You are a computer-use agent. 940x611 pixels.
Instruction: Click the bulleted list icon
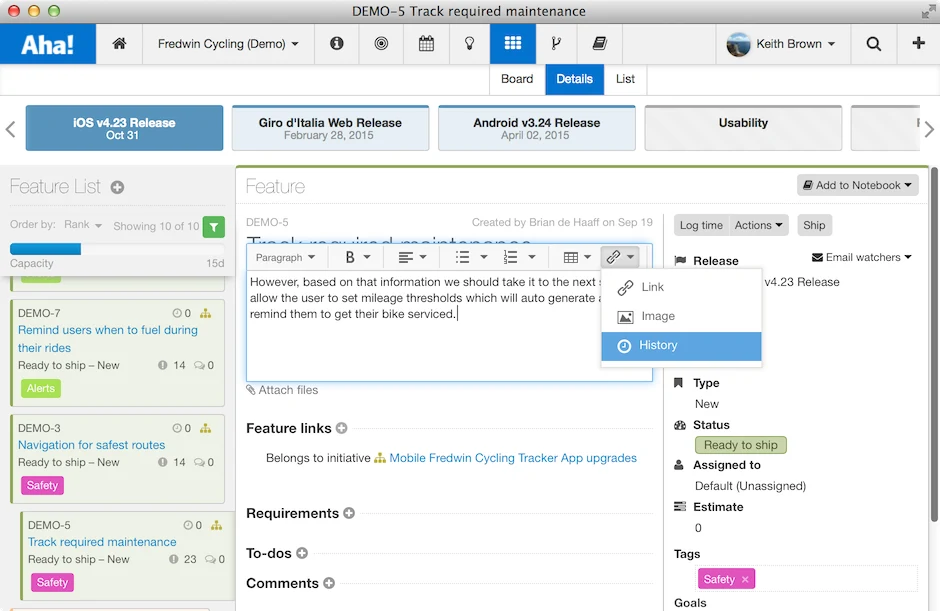[x=462, y=257]
